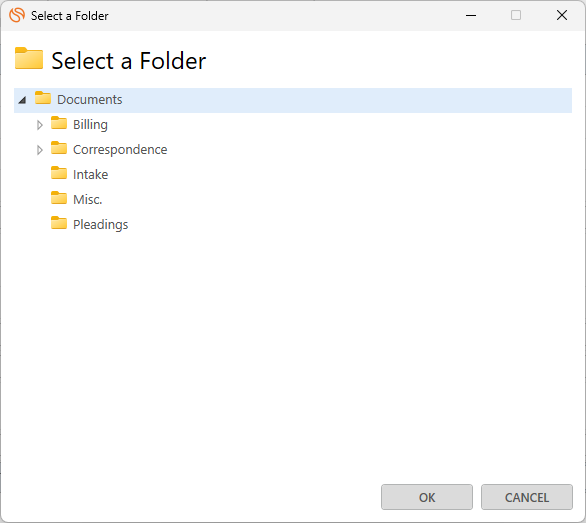The image size is (586, 523).
Task: Choose the Misc. folder label
Action: [x=87, y=200]
